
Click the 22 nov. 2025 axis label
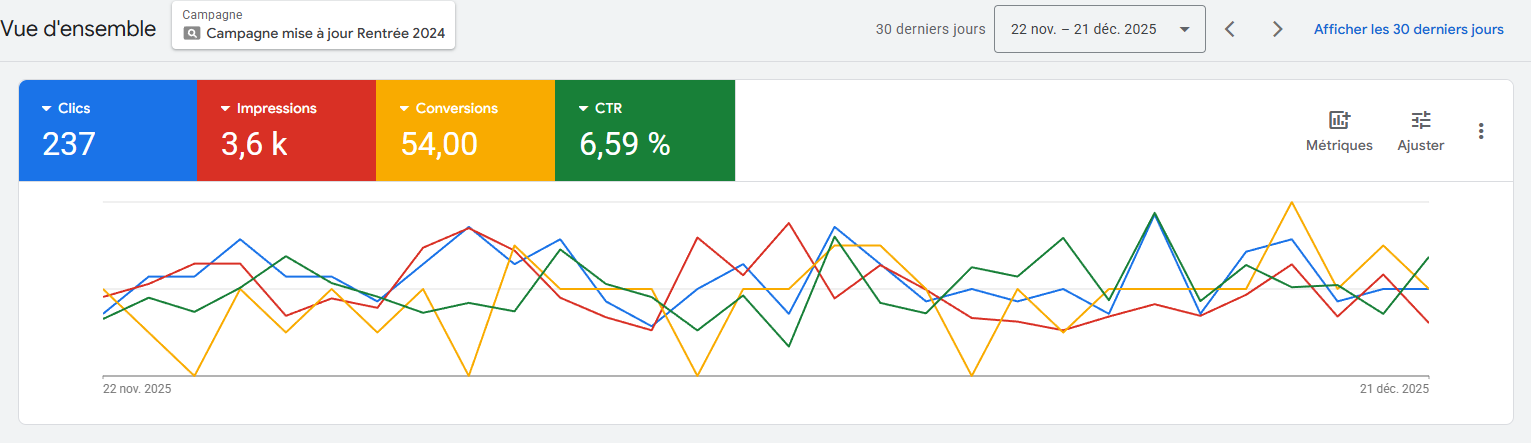(137, 389)
